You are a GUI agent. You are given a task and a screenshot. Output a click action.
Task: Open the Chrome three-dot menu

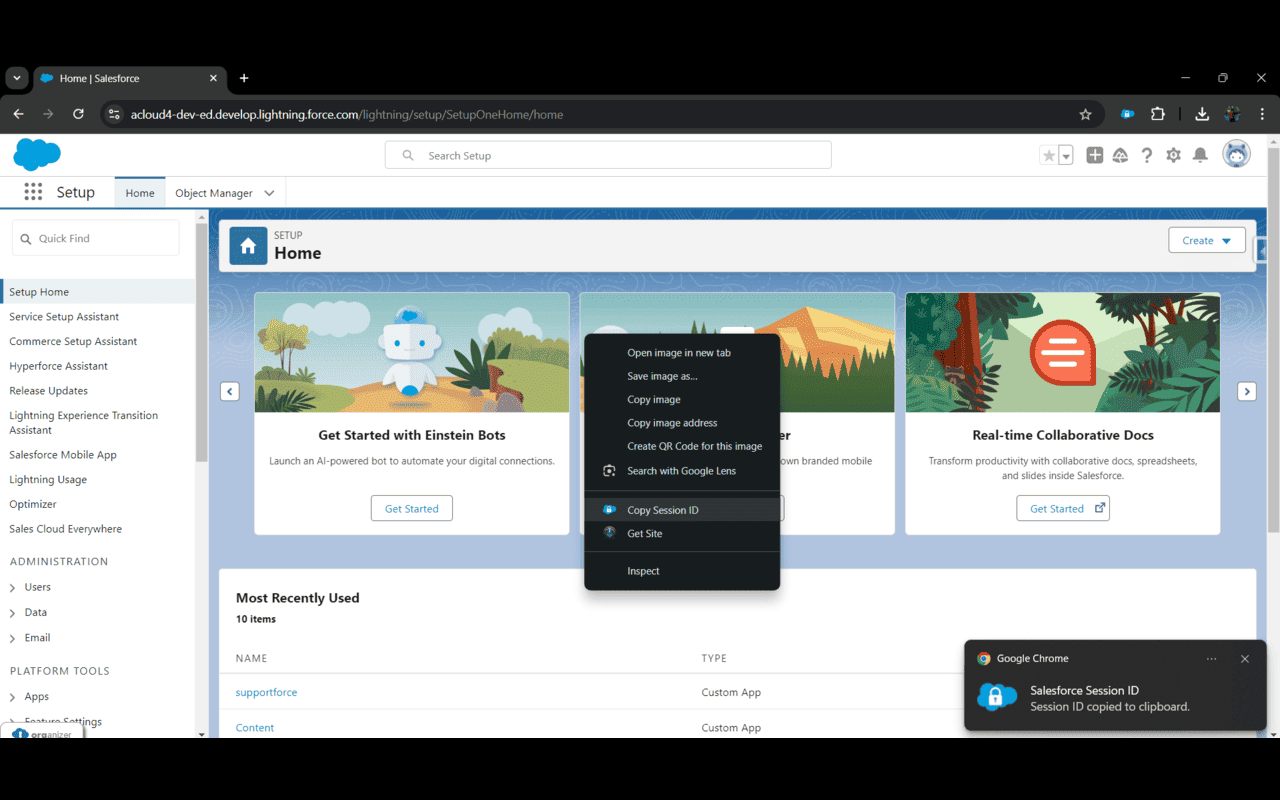point(1262,114)
